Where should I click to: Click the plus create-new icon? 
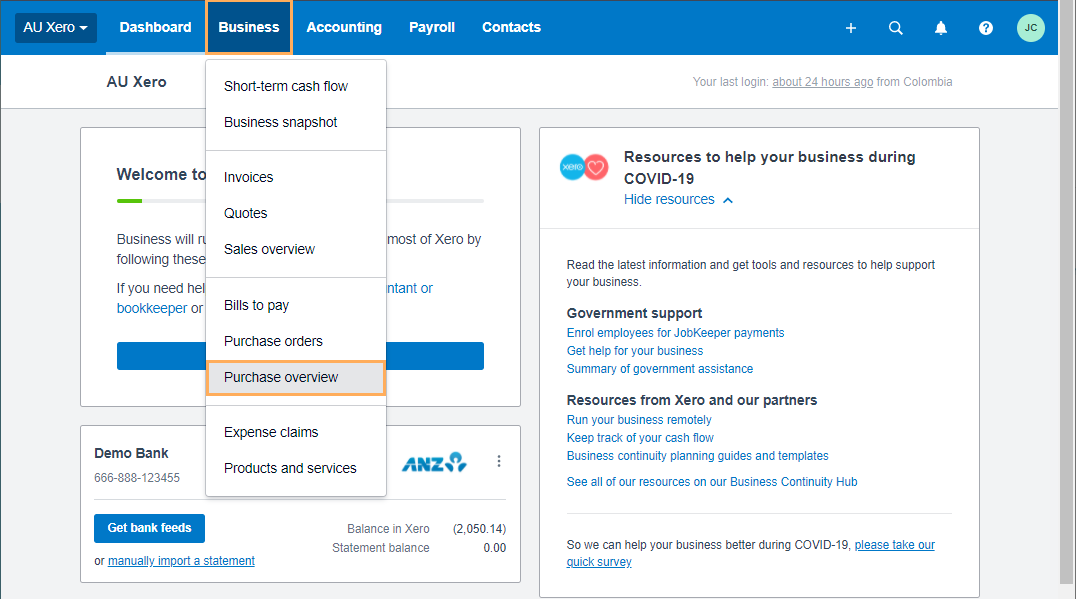pos(850,27)
